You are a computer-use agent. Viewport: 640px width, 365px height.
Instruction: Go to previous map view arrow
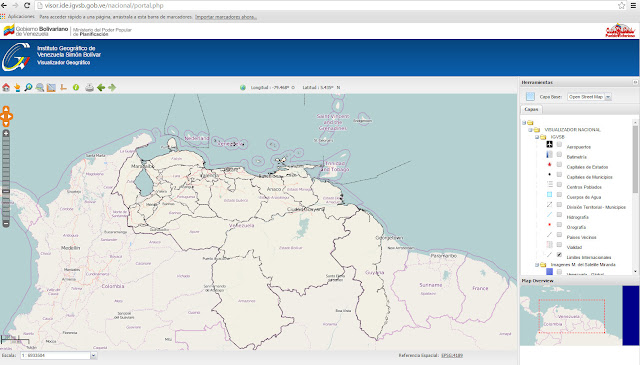point(101,87)
